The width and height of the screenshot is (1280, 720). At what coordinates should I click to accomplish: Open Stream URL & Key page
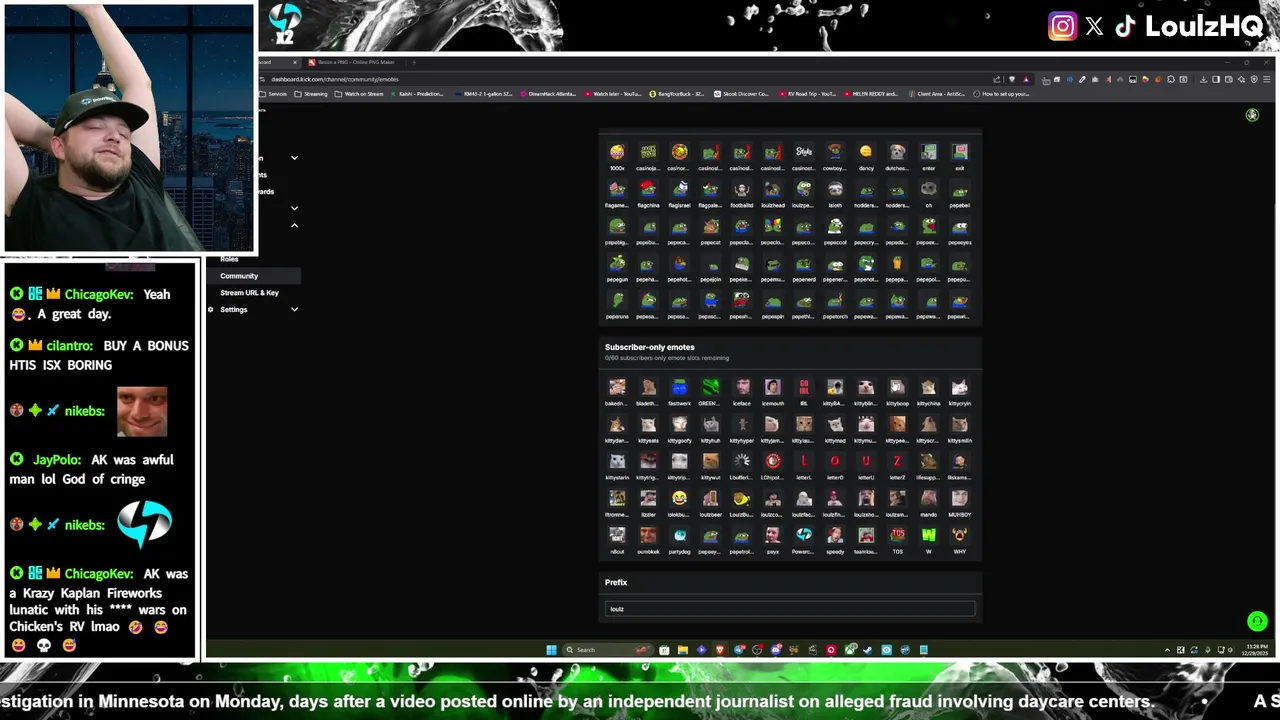pyautogui.click(x=249, y=293)
